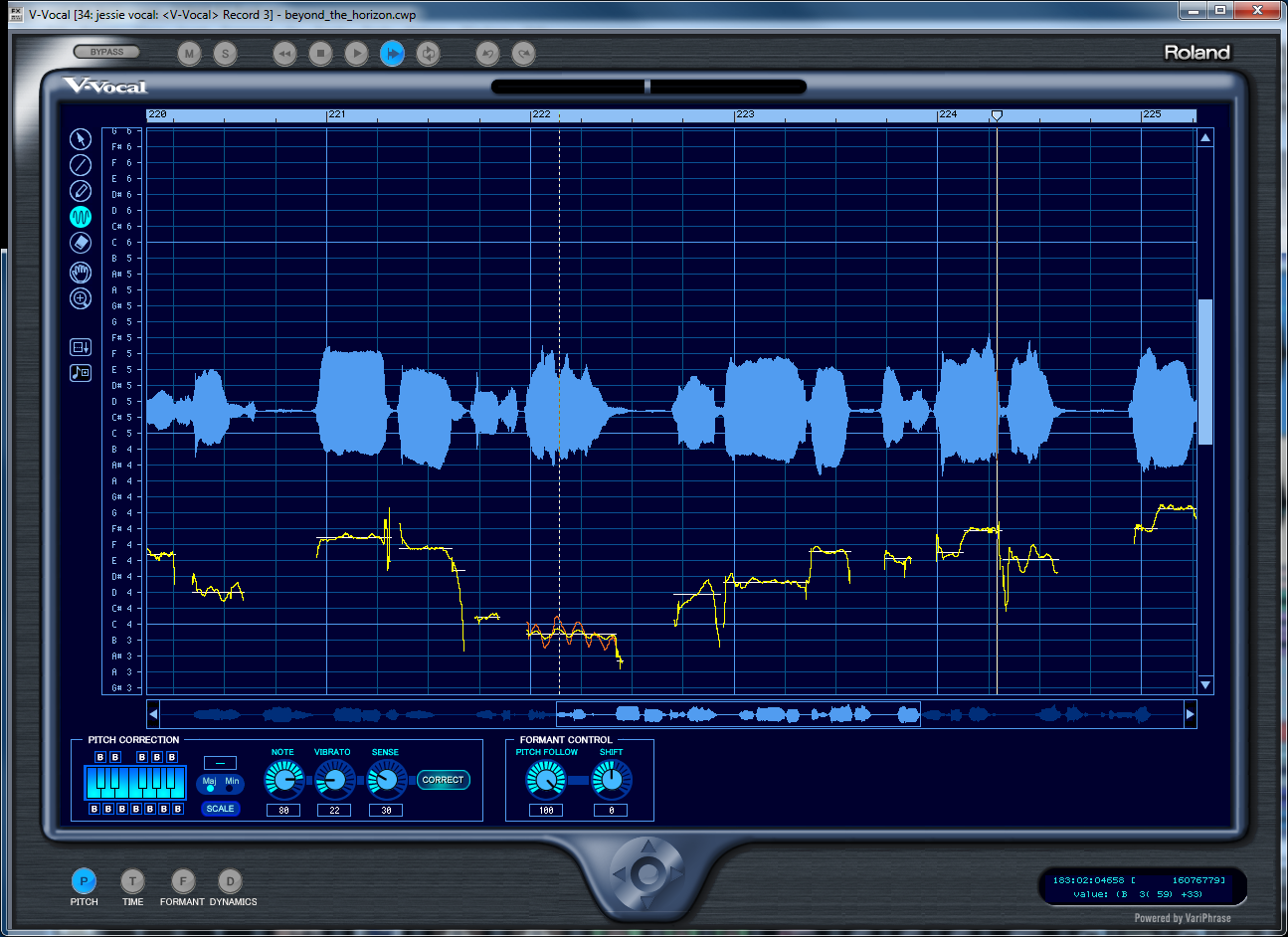Click the VIBRATO knob
The image size is (1288, 937).
(335, 781)
